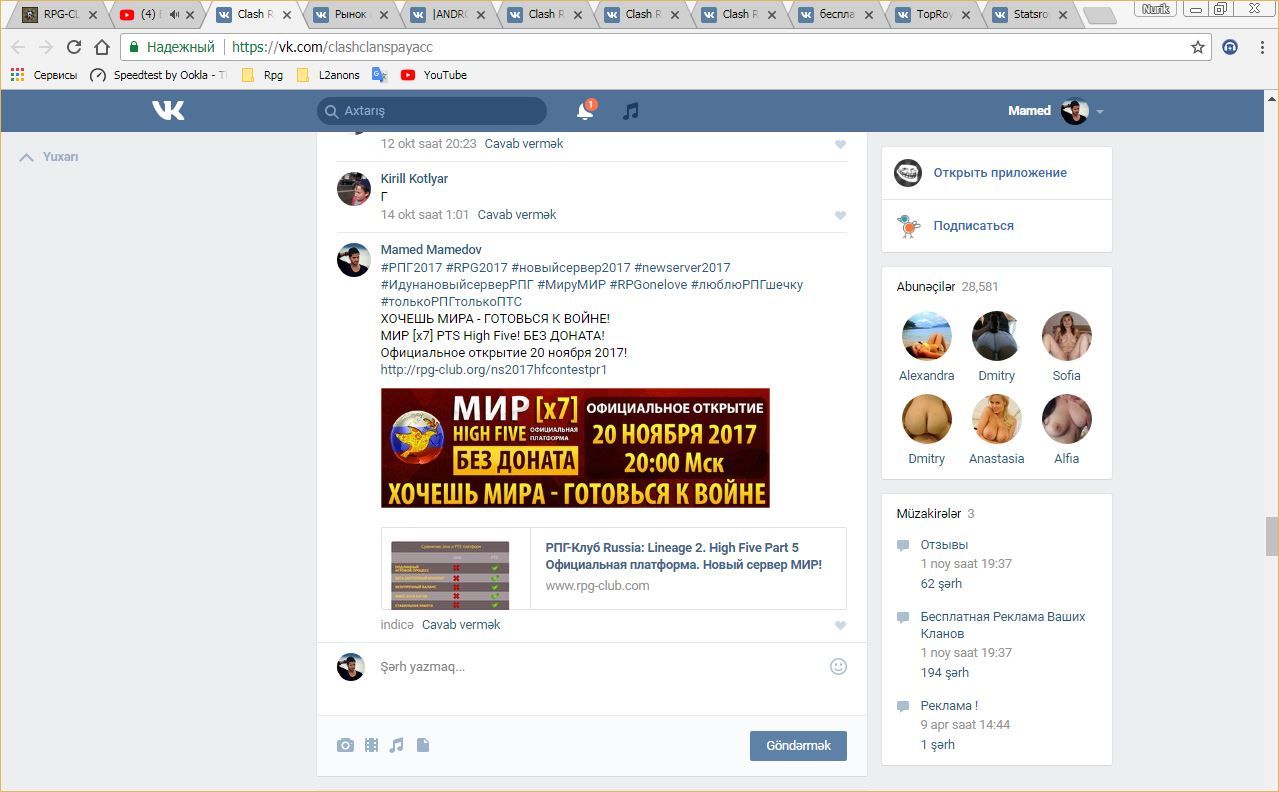Image resolution: width=1279 pixels, height=792 pixels.
Task: View site security info lock icon
Action: coord(133,47)
